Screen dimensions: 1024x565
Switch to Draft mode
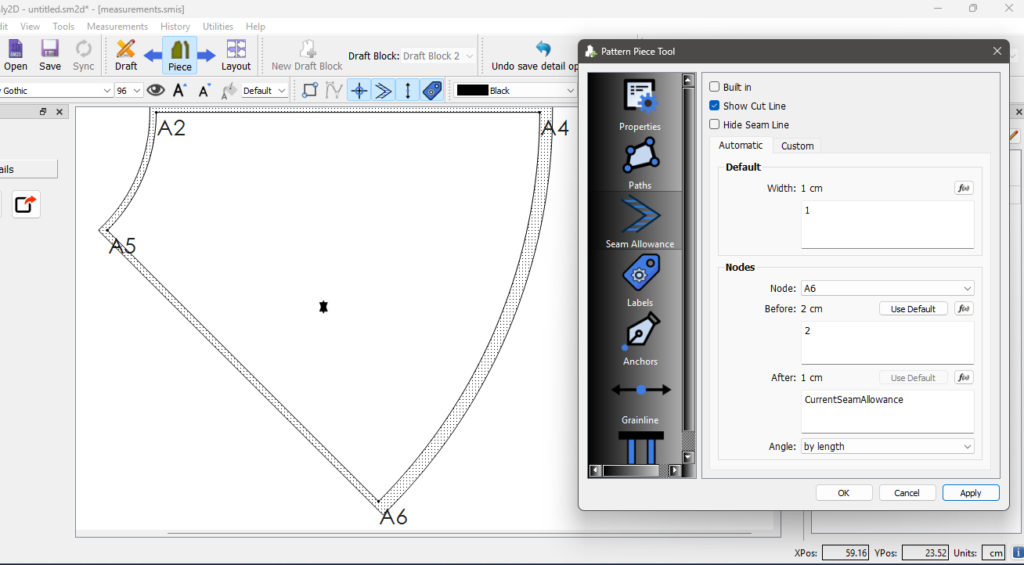(x=126, y=55)
